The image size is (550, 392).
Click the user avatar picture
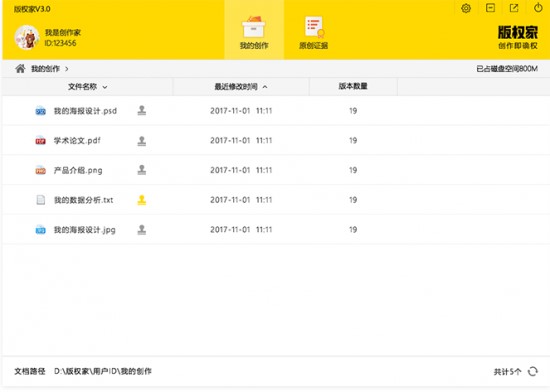pos(27,37)
